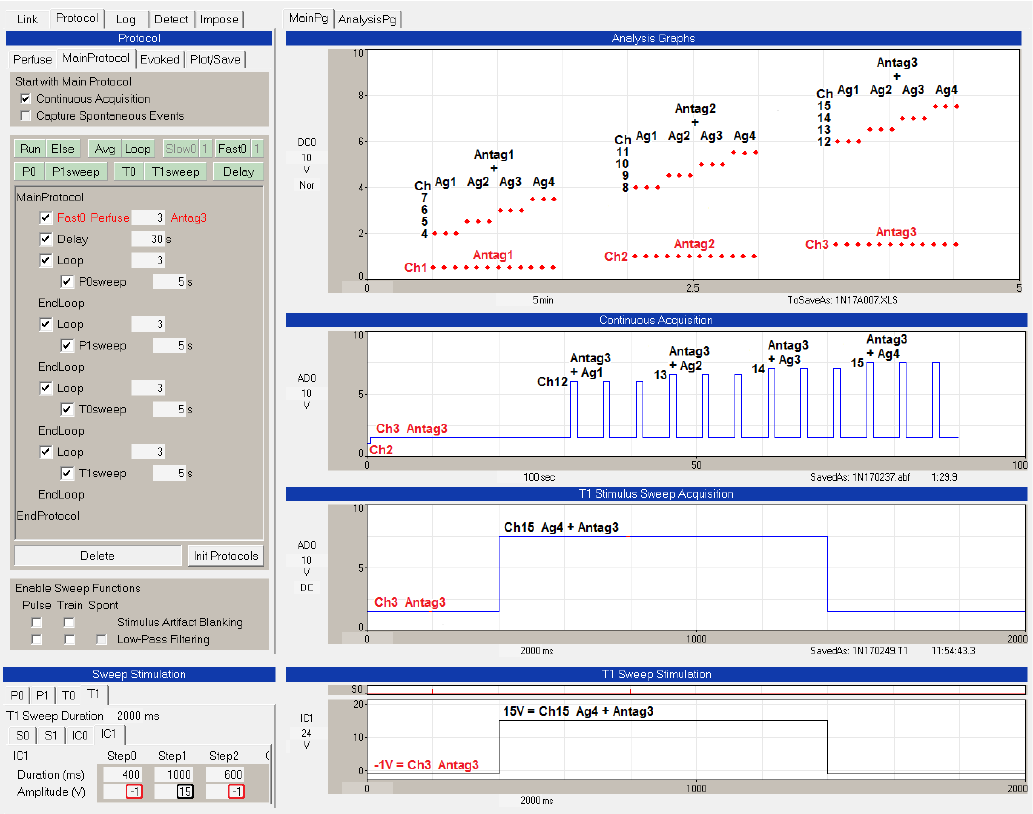Click the Run protocol button
The width and height of the screenshot is (1033, 814).
[30, 149]
